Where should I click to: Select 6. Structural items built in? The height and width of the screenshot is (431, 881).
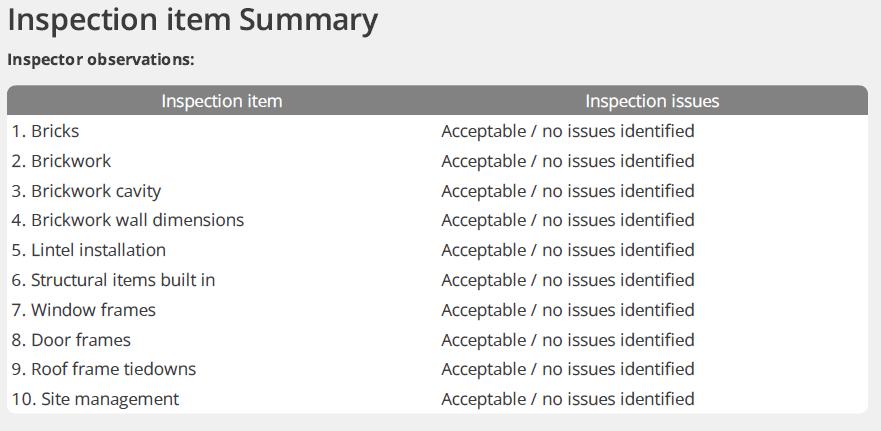(x=113, y=280)
